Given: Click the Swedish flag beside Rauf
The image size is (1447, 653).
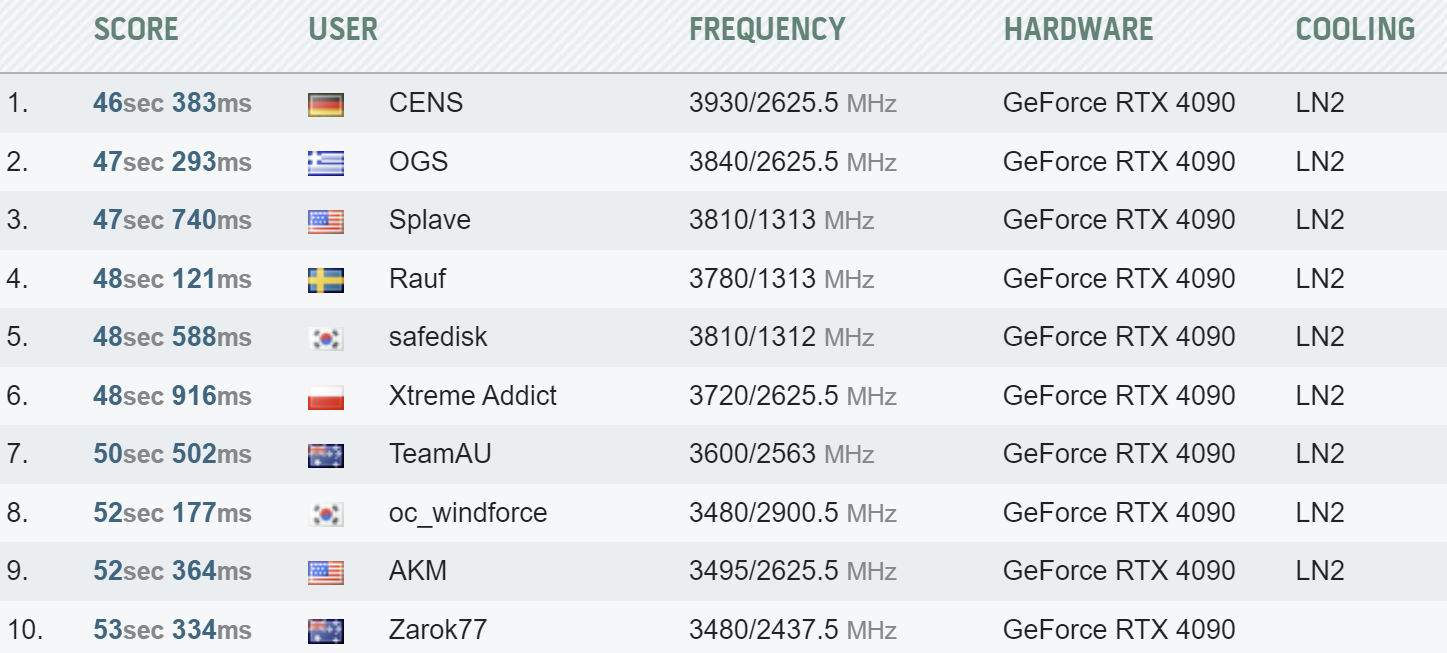Looking at the screenshot, I should (x=326, y=279).
